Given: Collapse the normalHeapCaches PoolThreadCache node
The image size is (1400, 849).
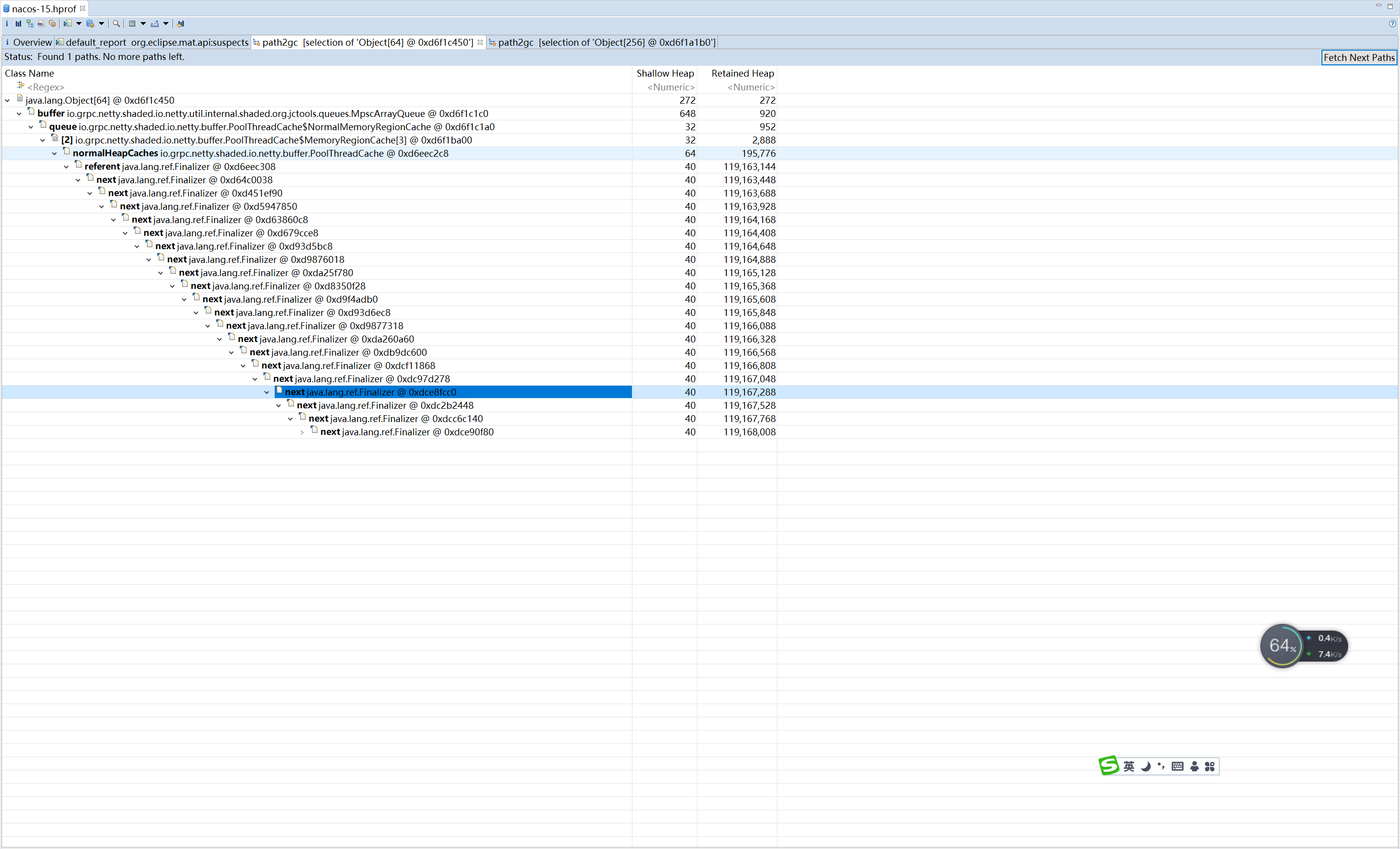Looking at the screenshot, I should click(55, 153).
